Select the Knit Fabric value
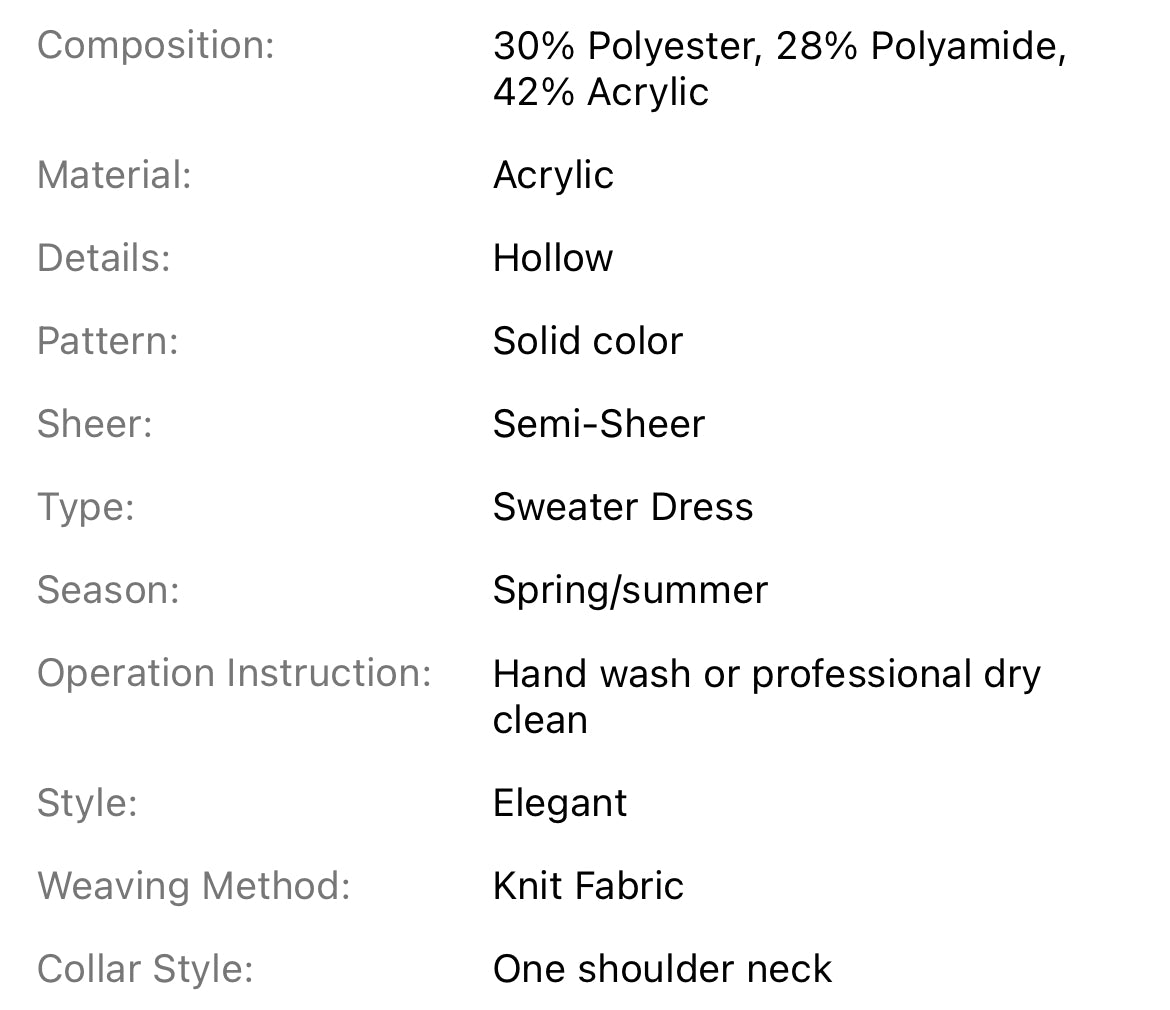Viewport: 1170px width, 1010px height. [588, 886]
